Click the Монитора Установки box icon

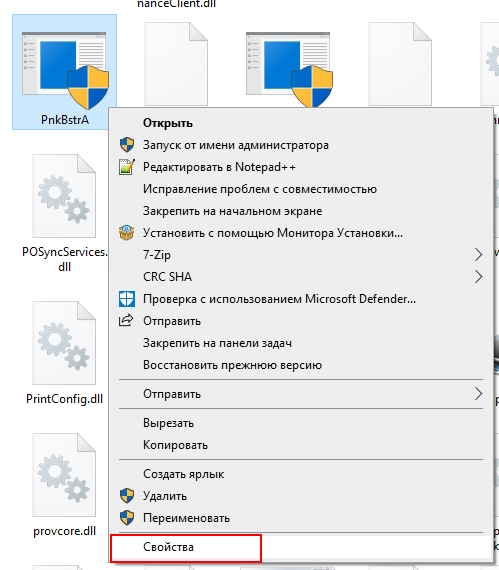point(127,233)
